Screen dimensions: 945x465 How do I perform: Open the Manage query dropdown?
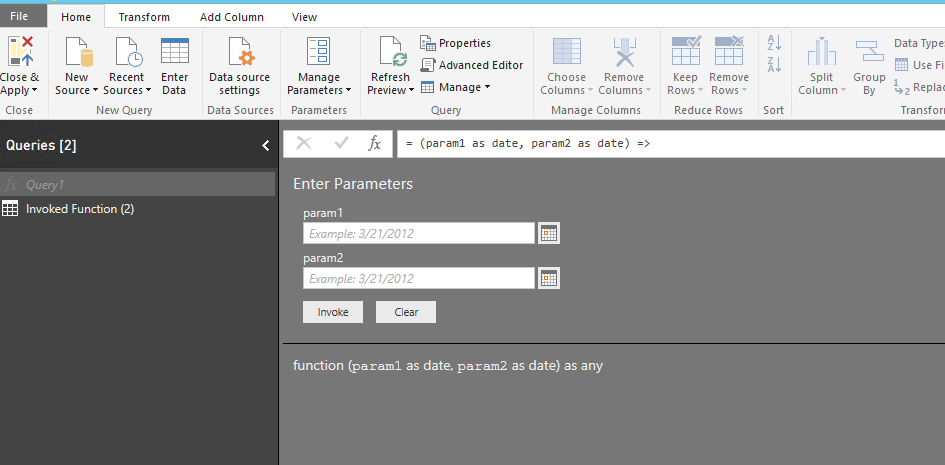click(456, 87)
